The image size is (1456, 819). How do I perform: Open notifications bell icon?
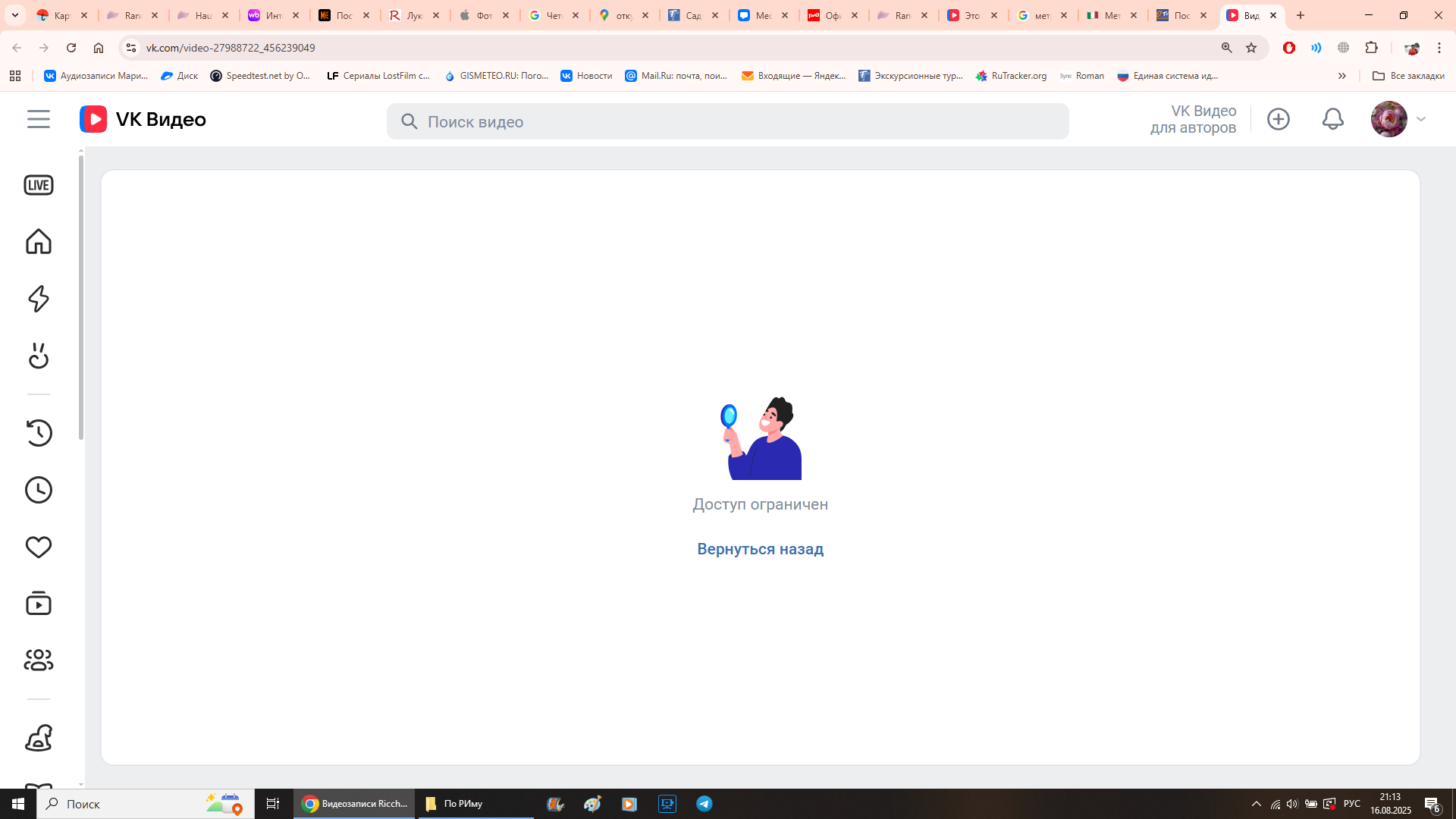click(x=1333, y=119)
